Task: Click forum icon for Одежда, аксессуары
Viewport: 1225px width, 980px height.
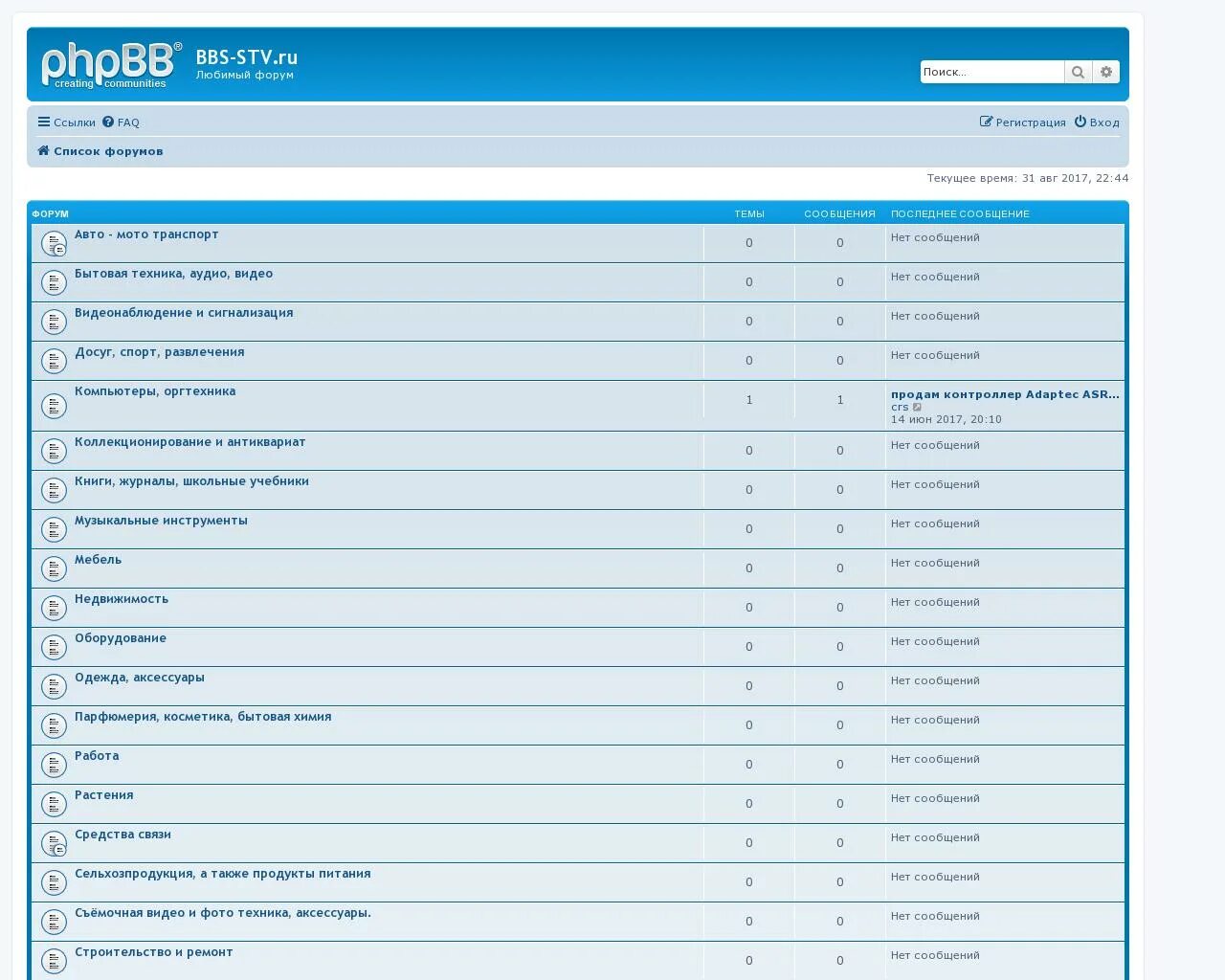Action: tap(54, 686)
